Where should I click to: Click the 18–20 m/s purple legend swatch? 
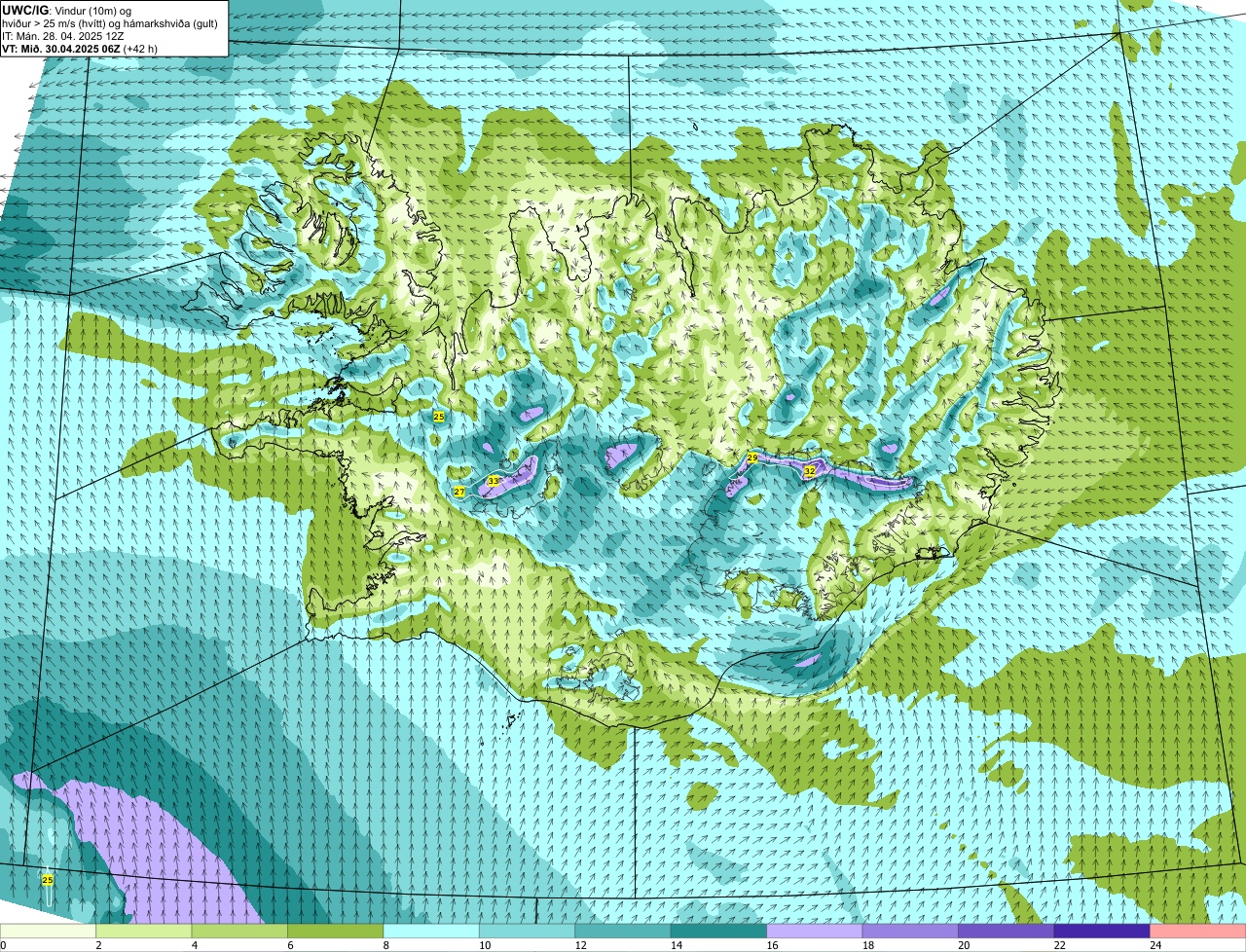tap(910, 932)
